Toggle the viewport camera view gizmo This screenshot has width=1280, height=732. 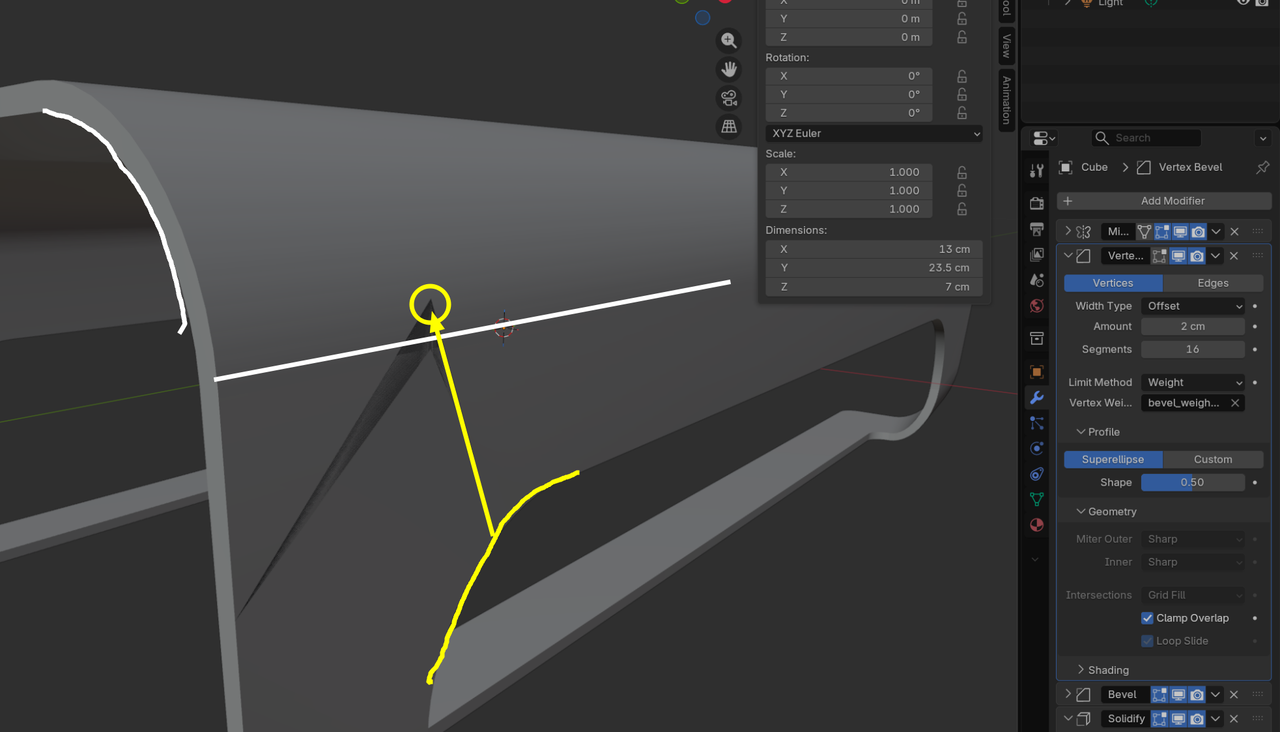click(x=728, y=98)
